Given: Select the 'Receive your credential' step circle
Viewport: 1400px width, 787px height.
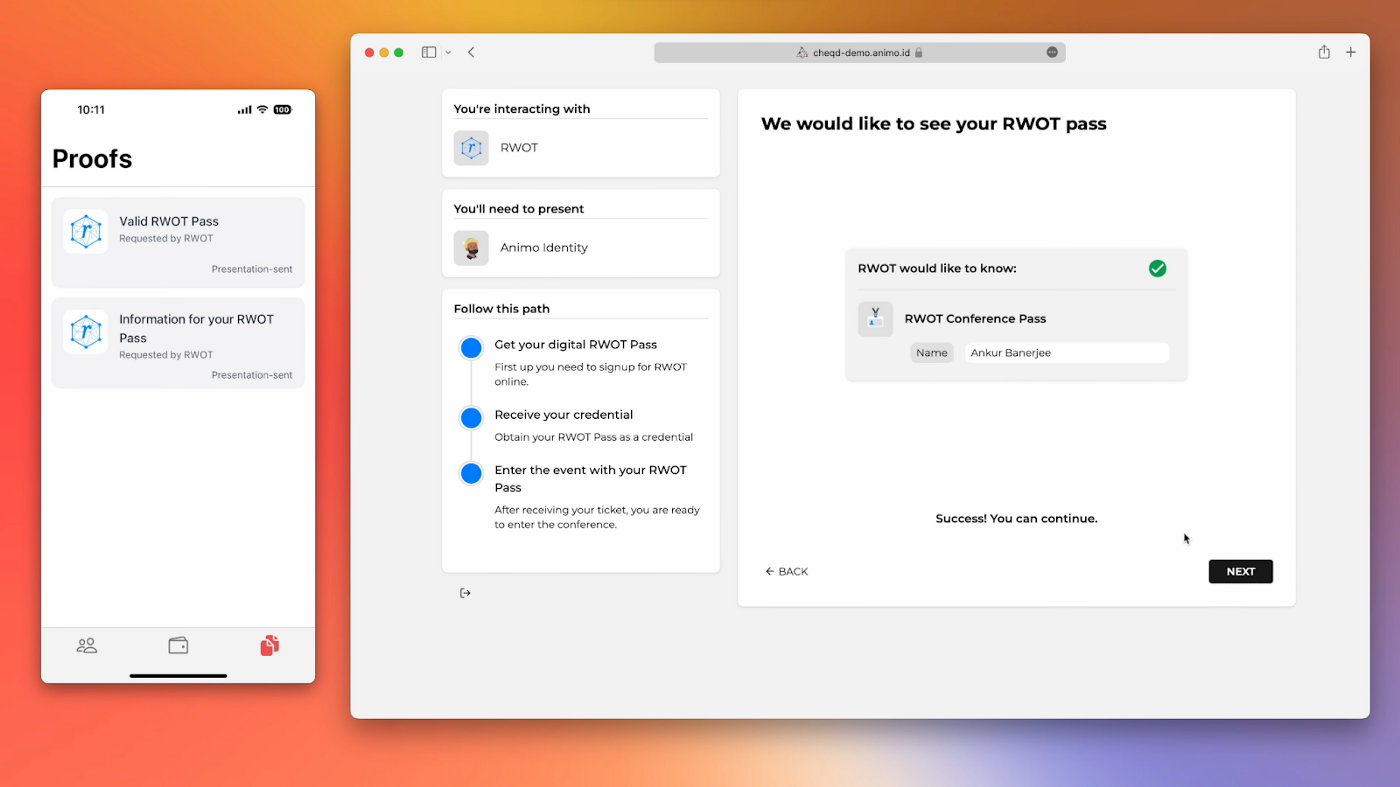Looking at the screenshot, I should pos(471,418).
